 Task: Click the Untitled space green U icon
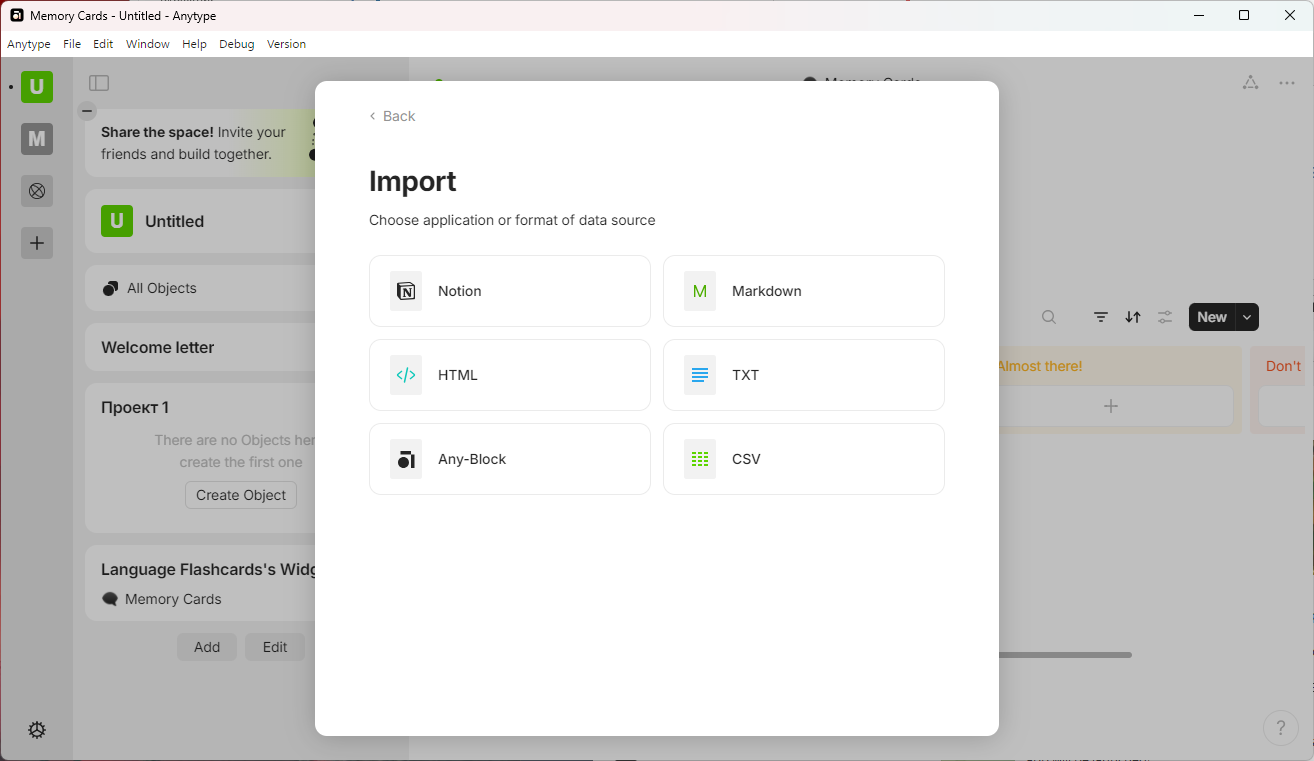point(117,221)
